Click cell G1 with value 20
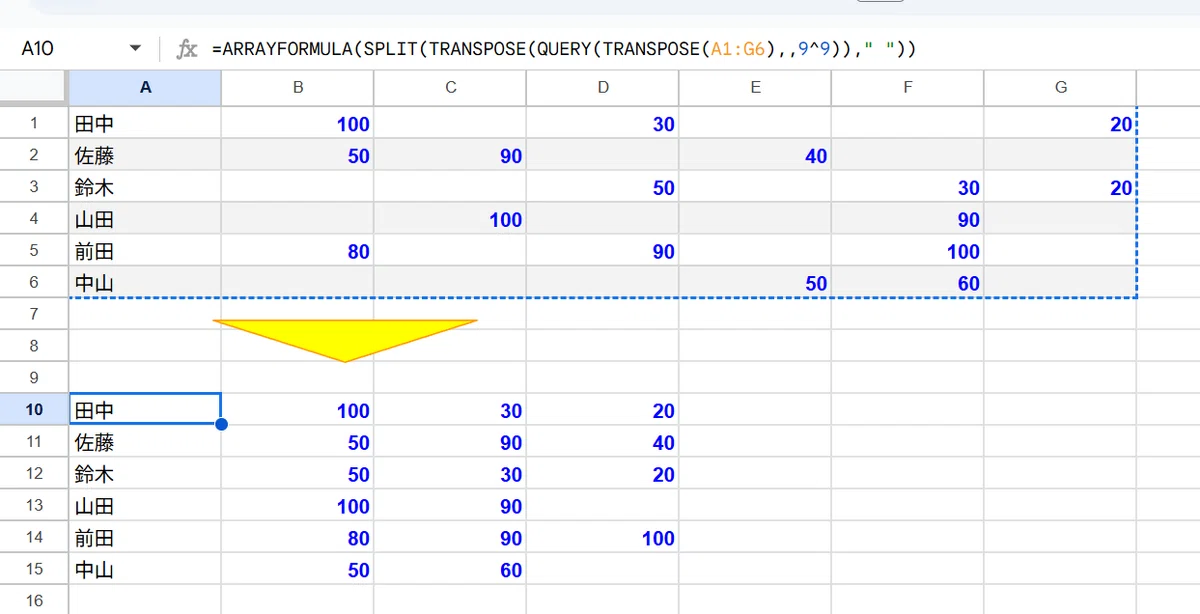Screen dimensions: 1200x614 (1060, 123)
